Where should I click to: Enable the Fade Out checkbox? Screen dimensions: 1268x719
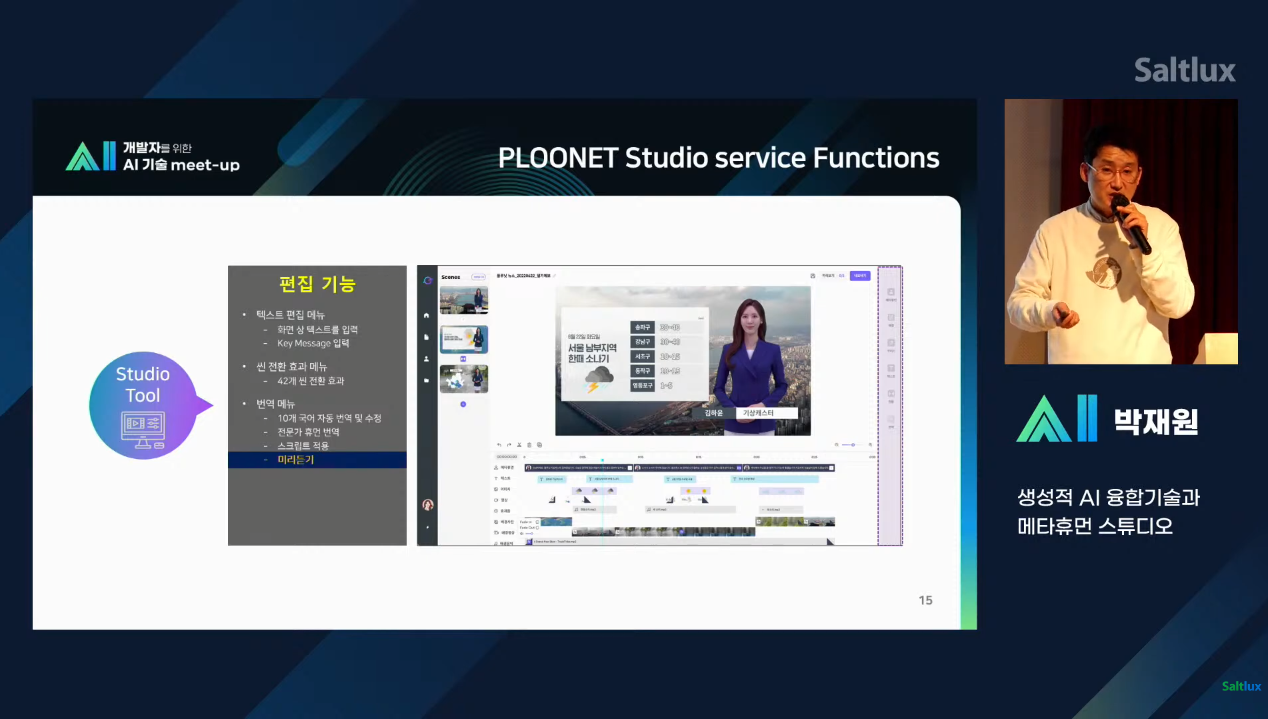[537, 528]
